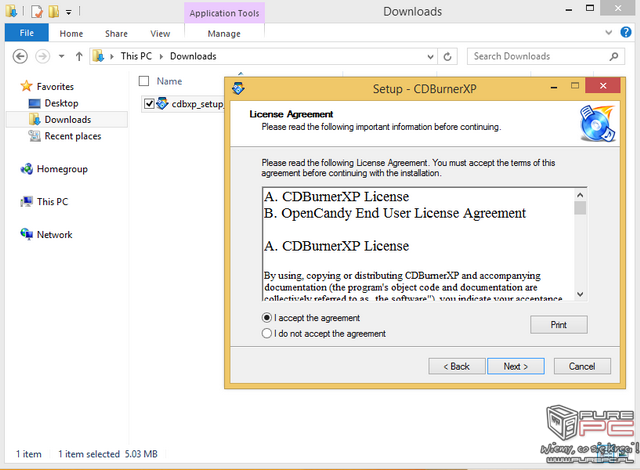Select 'I do not accept the agreement'
640x470 pixels.
point(267,333)
